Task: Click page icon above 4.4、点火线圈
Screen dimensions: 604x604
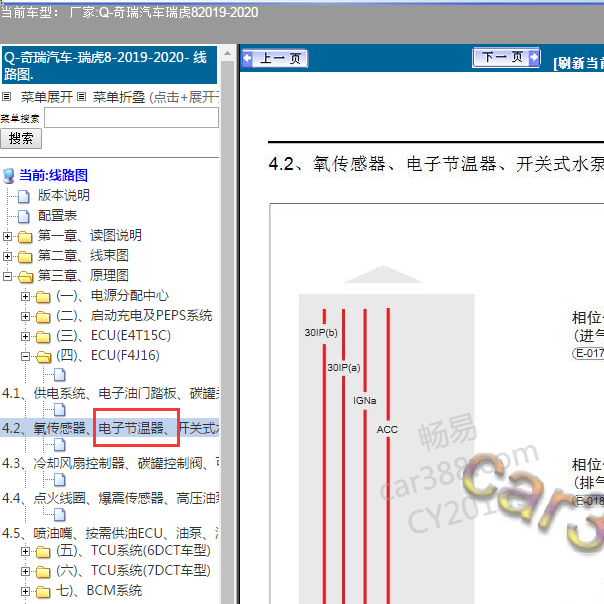Action: point(60,480)
